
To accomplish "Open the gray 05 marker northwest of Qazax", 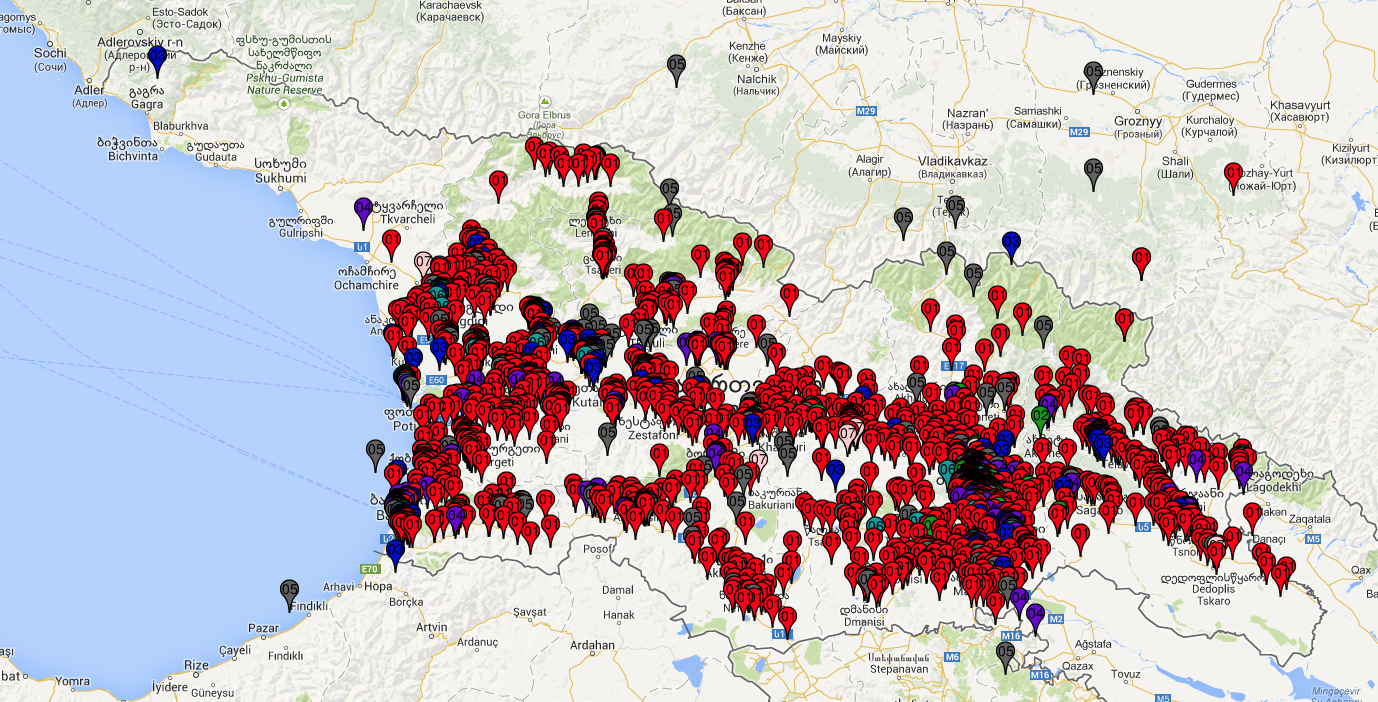I will [1005, 654].
